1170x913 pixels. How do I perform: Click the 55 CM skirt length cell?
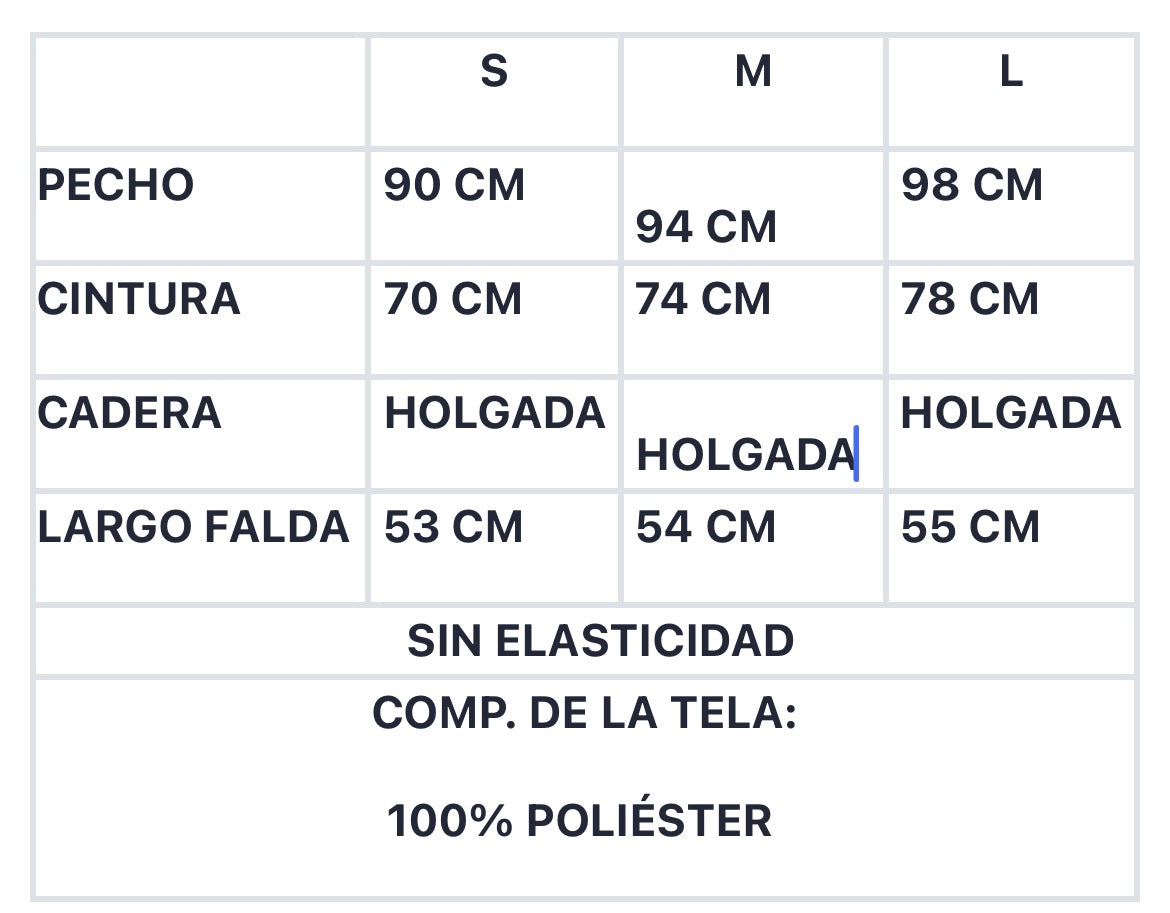point(1011,548)
